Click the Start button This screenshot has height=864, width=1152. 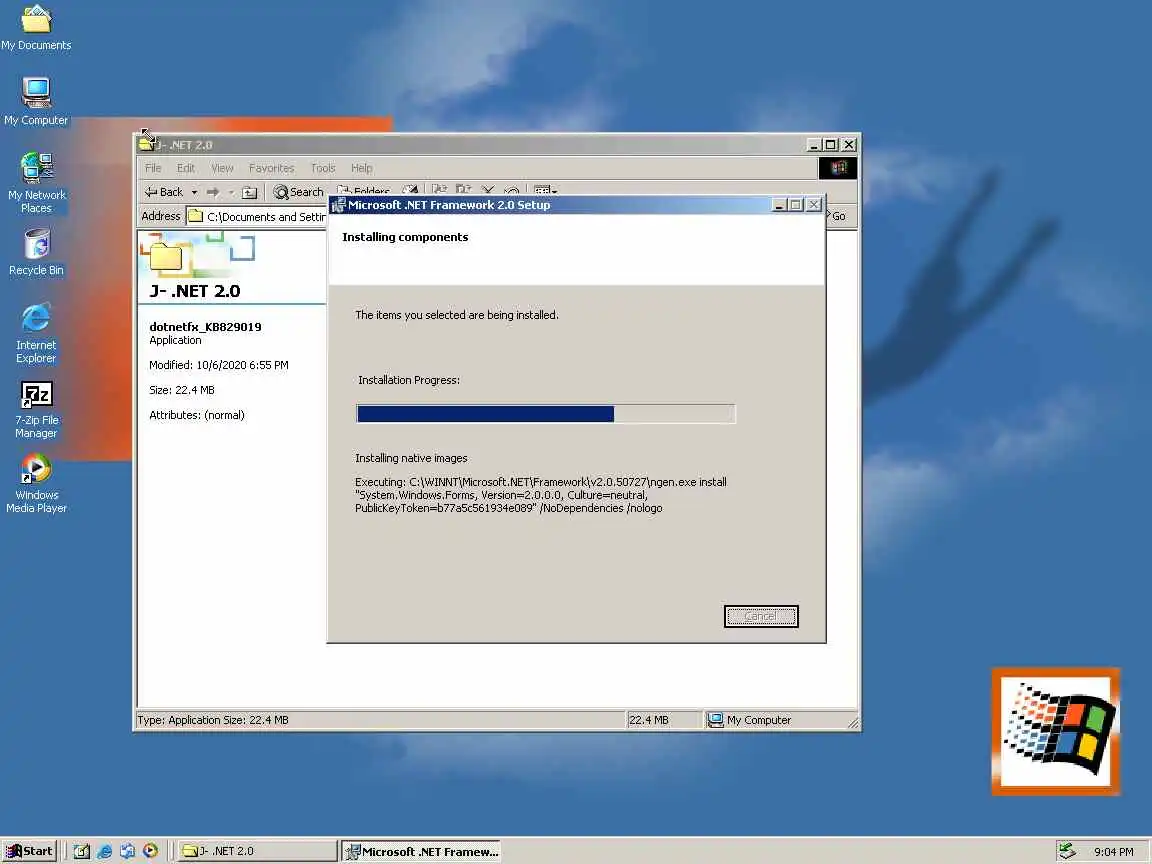(x=29, y=851)
